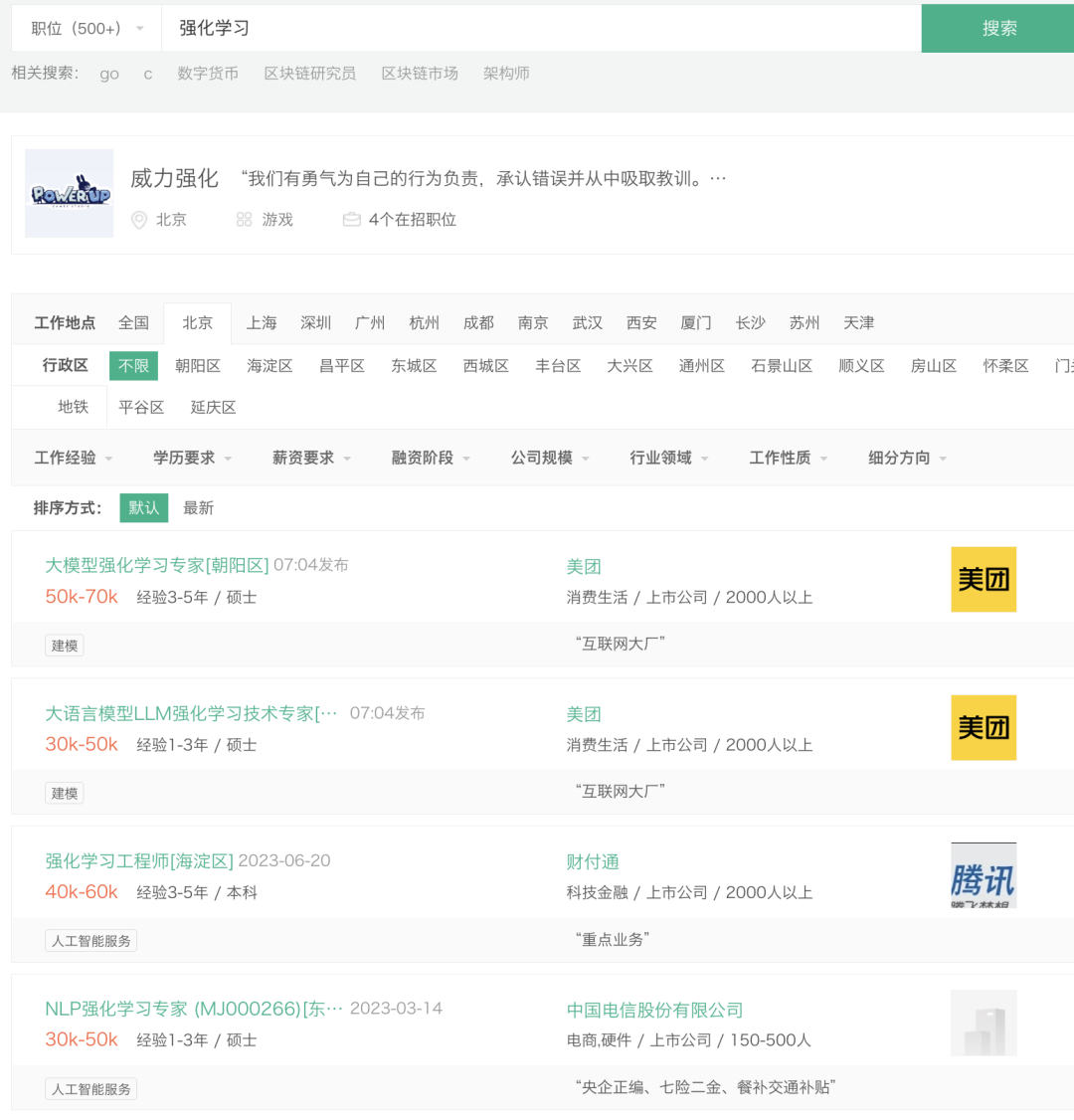
Task: Focus the 强化学习 search input field
Action: tap(541, 29)
